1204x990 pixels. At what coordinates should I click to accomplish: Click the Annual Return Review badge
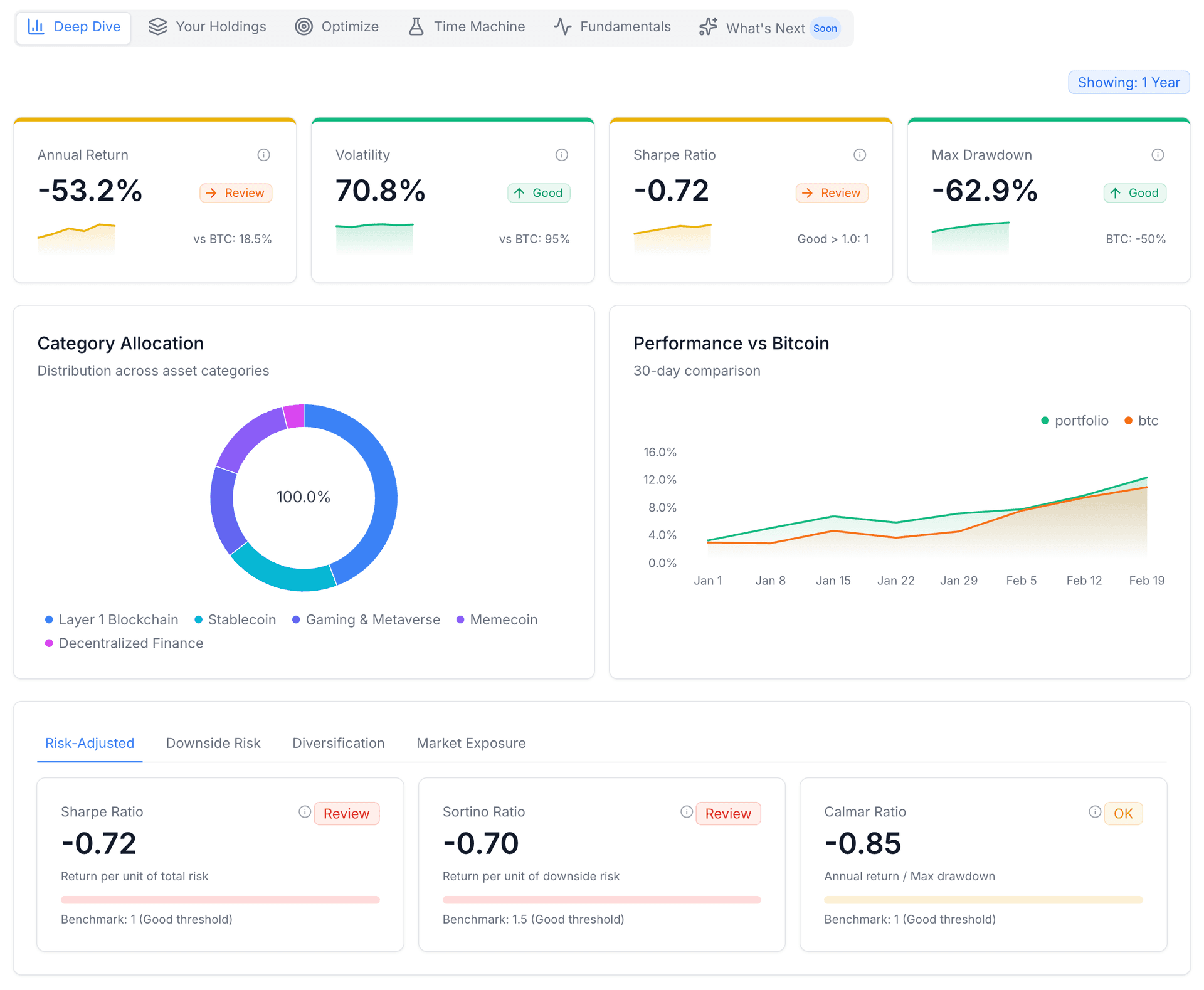(x=236, y=193)
